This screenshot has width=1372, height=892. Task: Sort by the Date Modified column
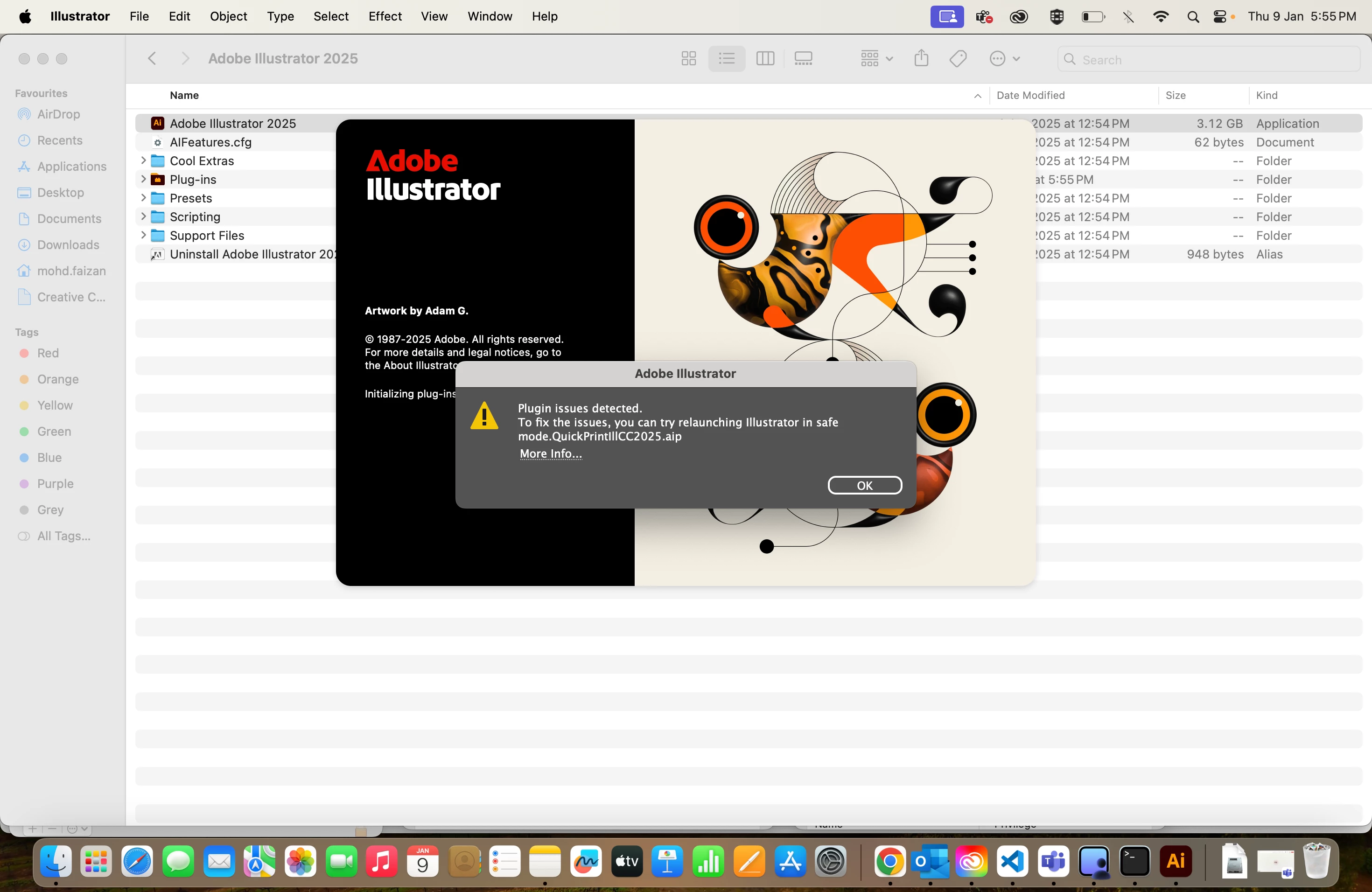click(x=1030, y=96)
